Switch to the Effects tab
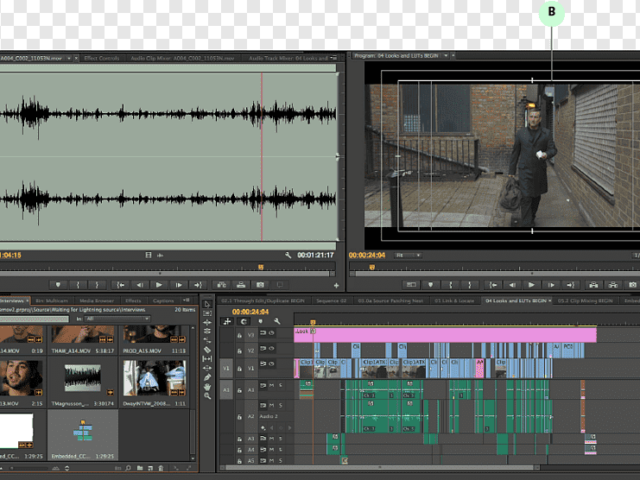640x480 pixels. coord(133,300)
